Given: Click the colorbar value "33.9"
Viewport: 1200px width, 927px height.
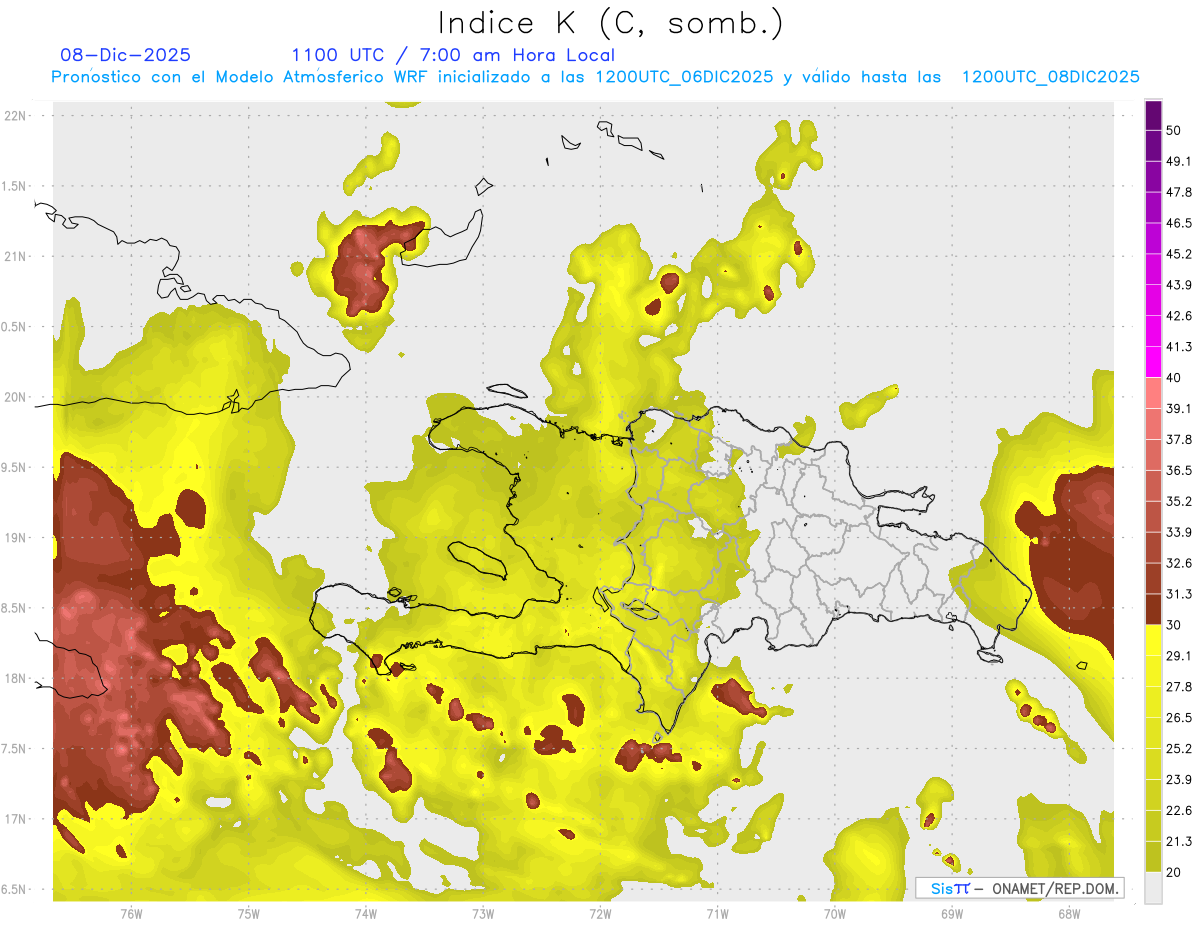Looking at the screenshot, I should tap(1179, 532).
